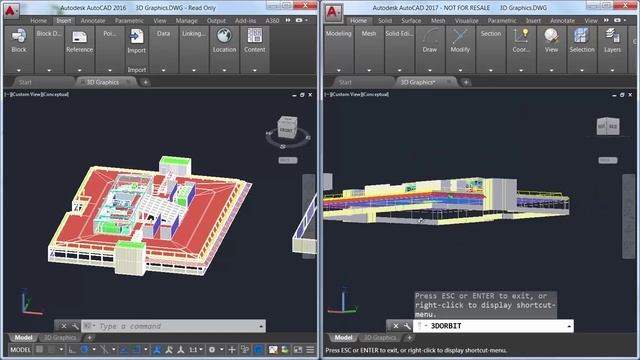This screenshot has height=360, width=640.
Task: Open the Home tab in AutoCAD 2016
Action: [38, 20]
